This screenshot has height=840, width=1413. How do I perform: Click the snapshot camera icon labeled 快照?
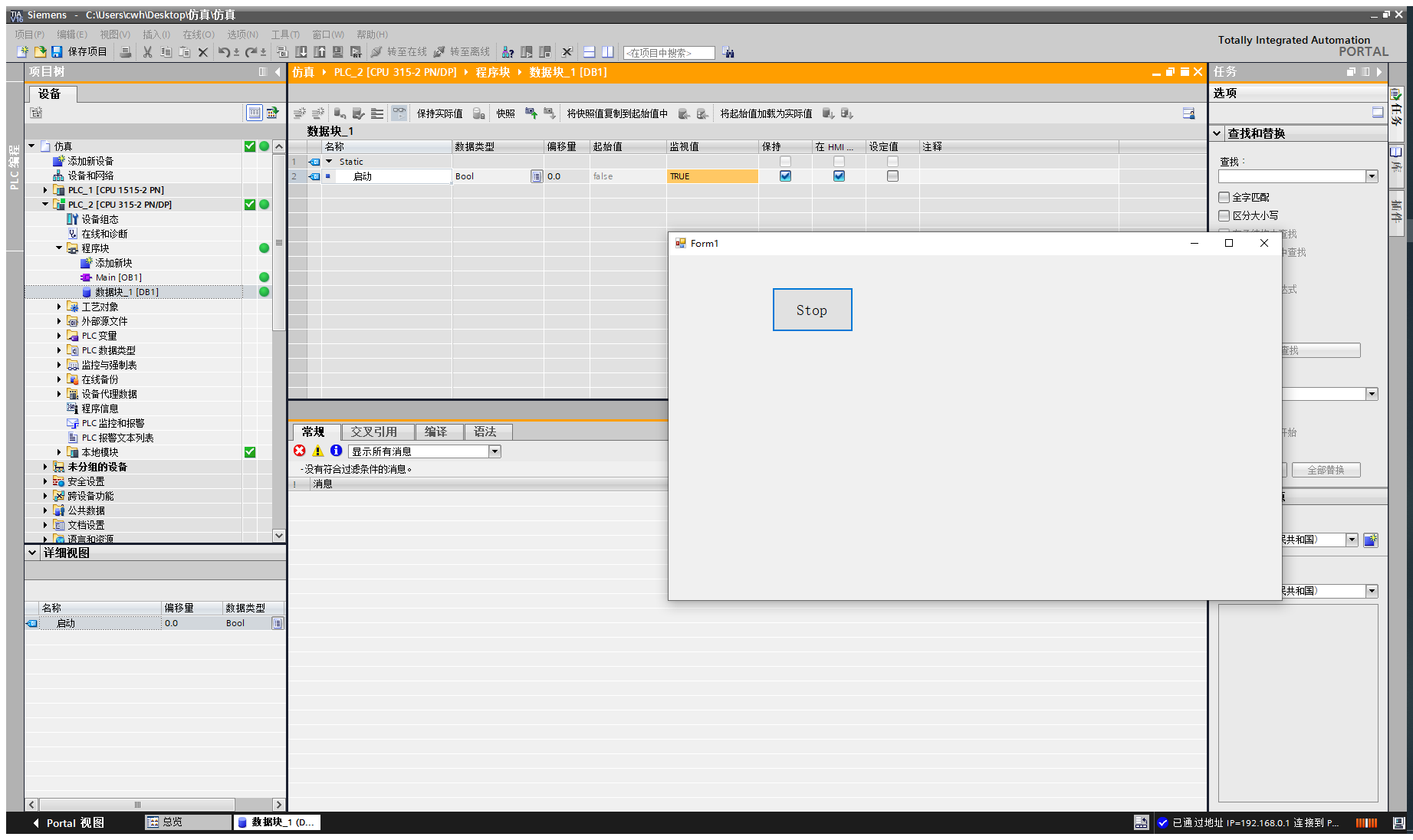(x=479, y=113)
